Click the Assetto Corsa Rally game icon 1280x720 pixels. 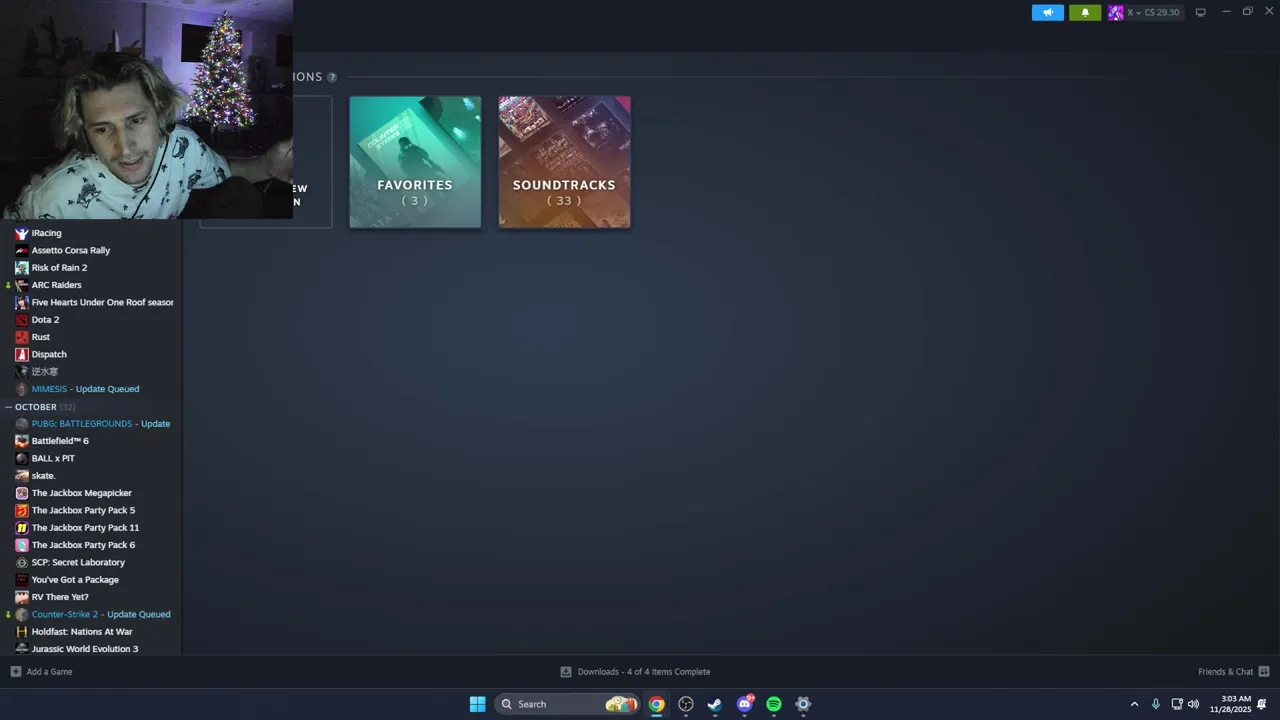[22, 250]
